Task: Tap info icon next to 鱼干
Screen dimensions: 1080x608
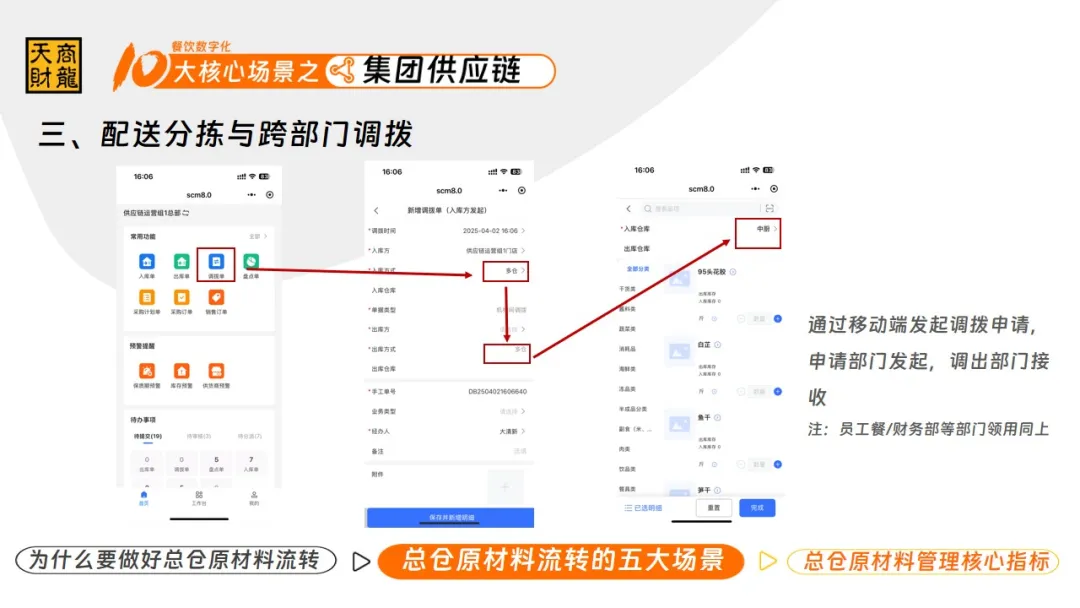Action: (718, 417)
